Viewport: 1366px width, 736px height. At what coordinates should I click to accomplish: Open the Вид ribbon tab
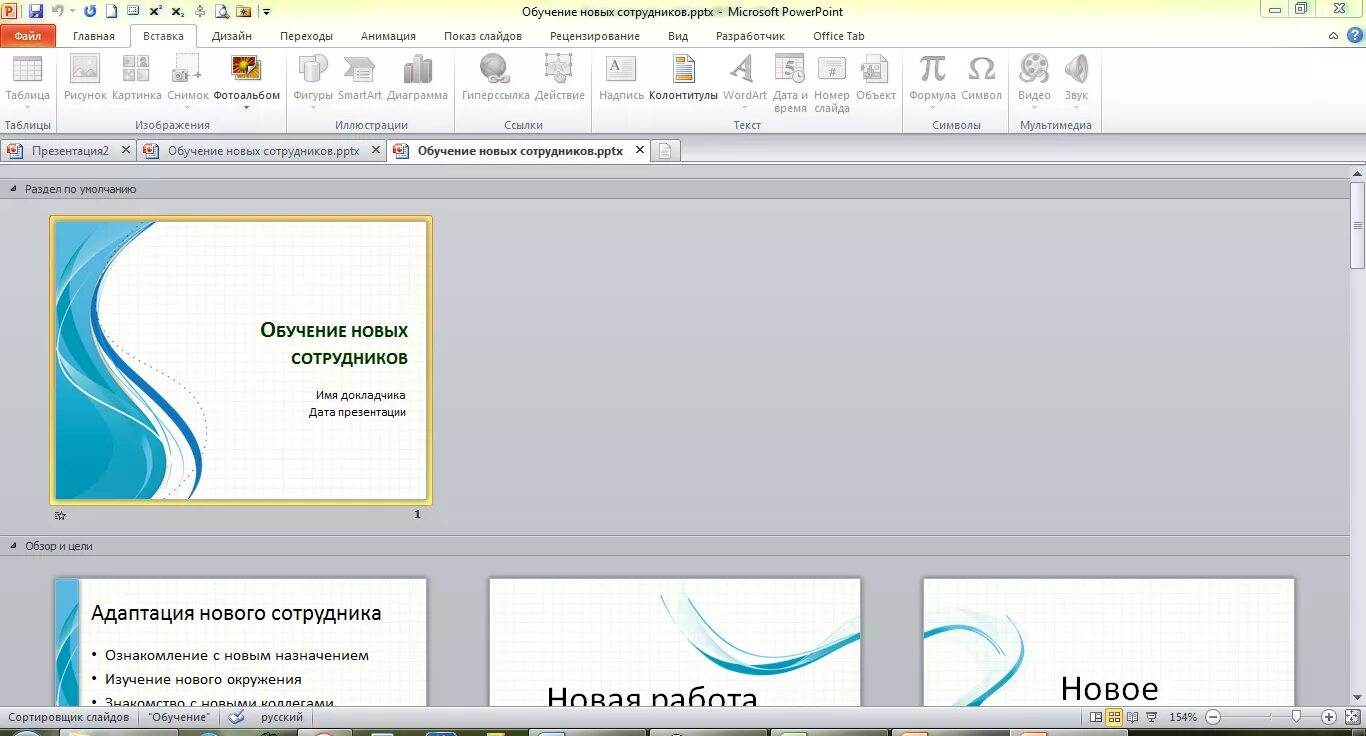tap(678, 36)
